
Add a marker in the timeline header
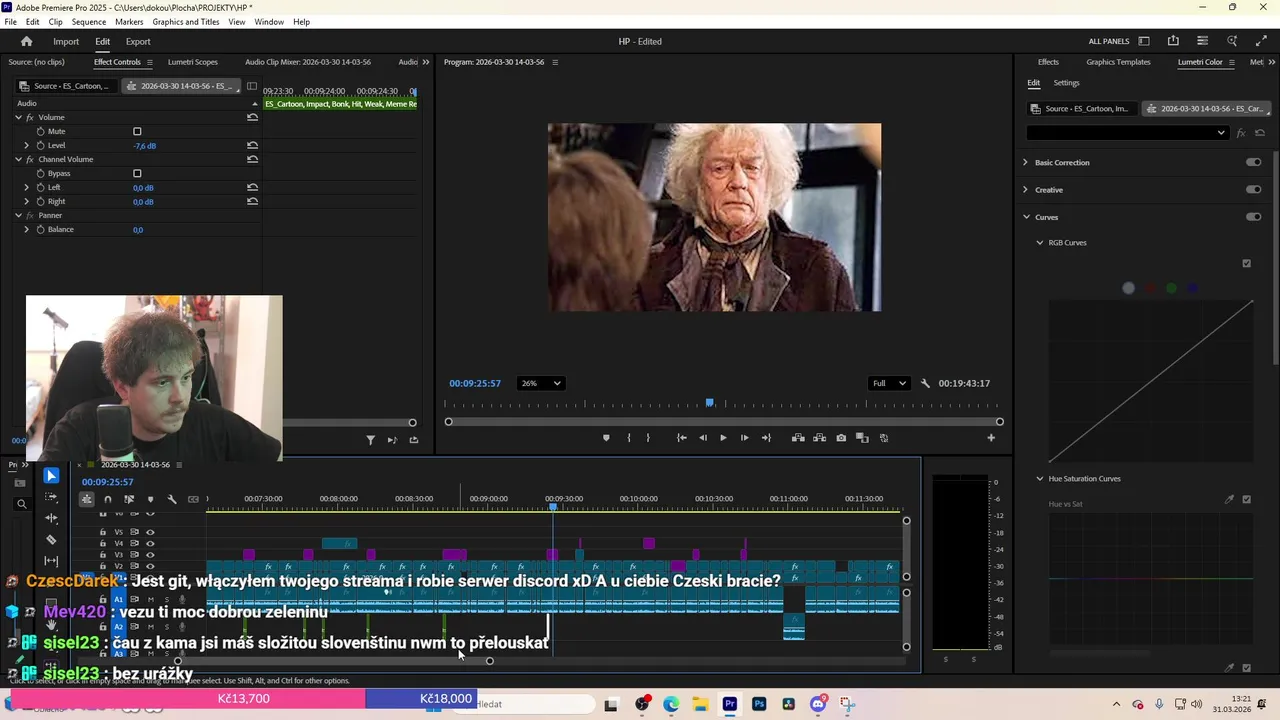click(150, 499)
